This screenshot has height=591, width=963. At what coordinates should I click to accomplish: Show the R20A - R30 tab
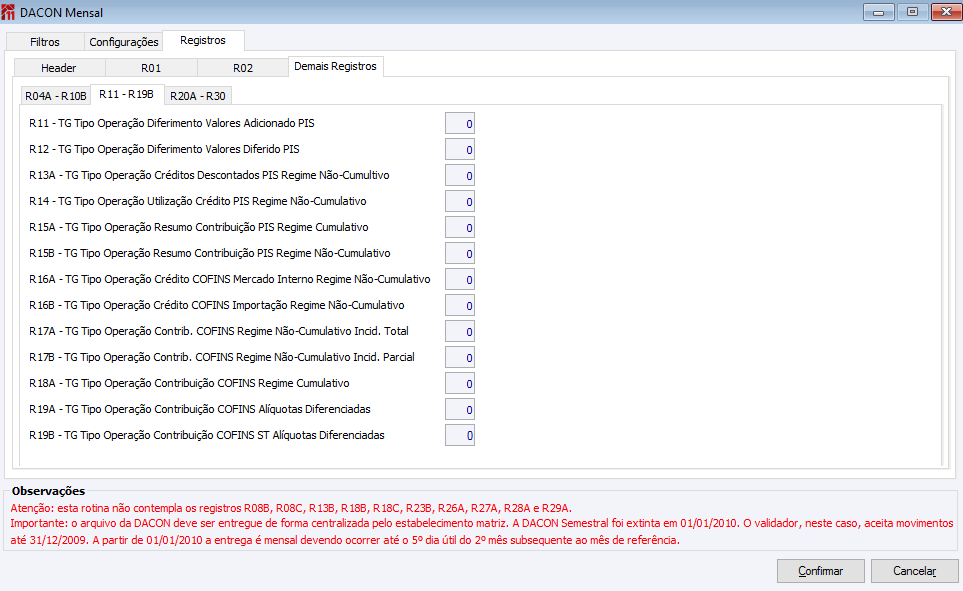coord(198,96)
